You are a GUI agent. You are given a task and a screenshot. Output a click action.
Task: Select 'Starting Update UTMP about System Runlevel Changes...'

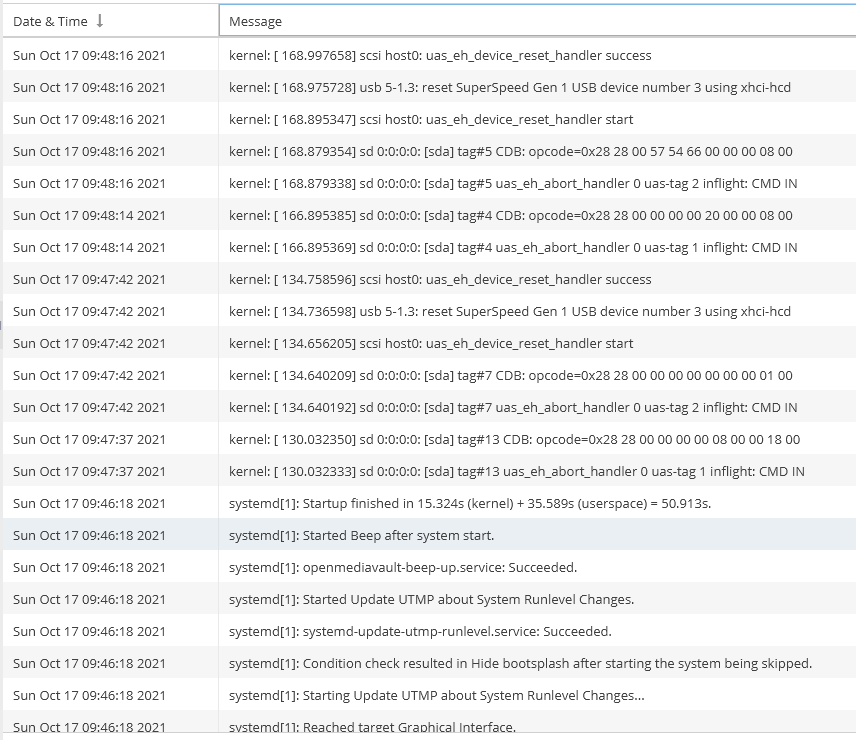(x=437, y=696)
